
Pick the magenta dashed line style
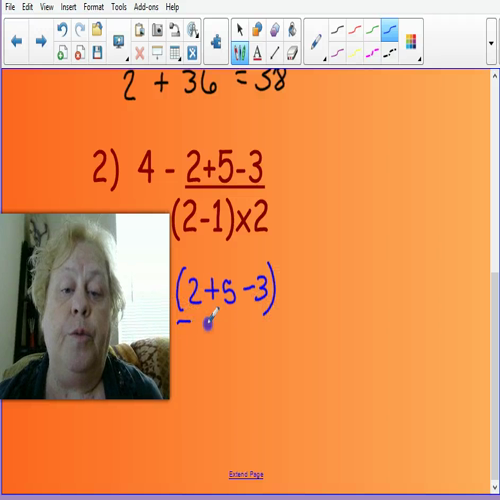click(372, 53)
